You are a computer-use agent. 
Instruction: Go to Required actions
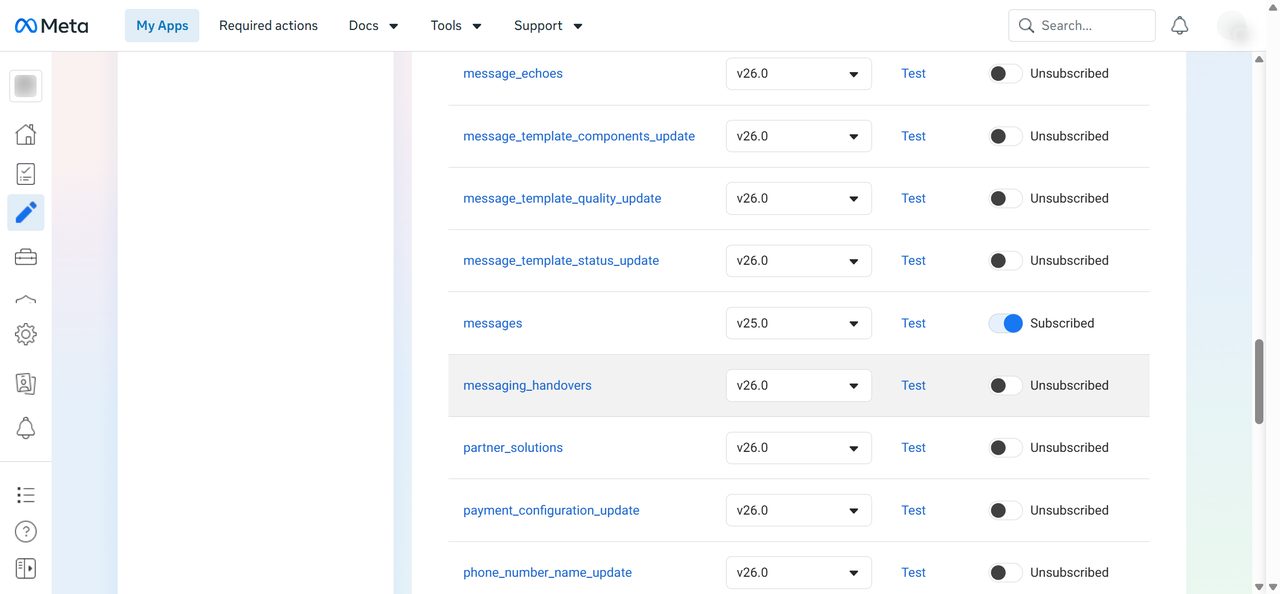tap(268, 26)
